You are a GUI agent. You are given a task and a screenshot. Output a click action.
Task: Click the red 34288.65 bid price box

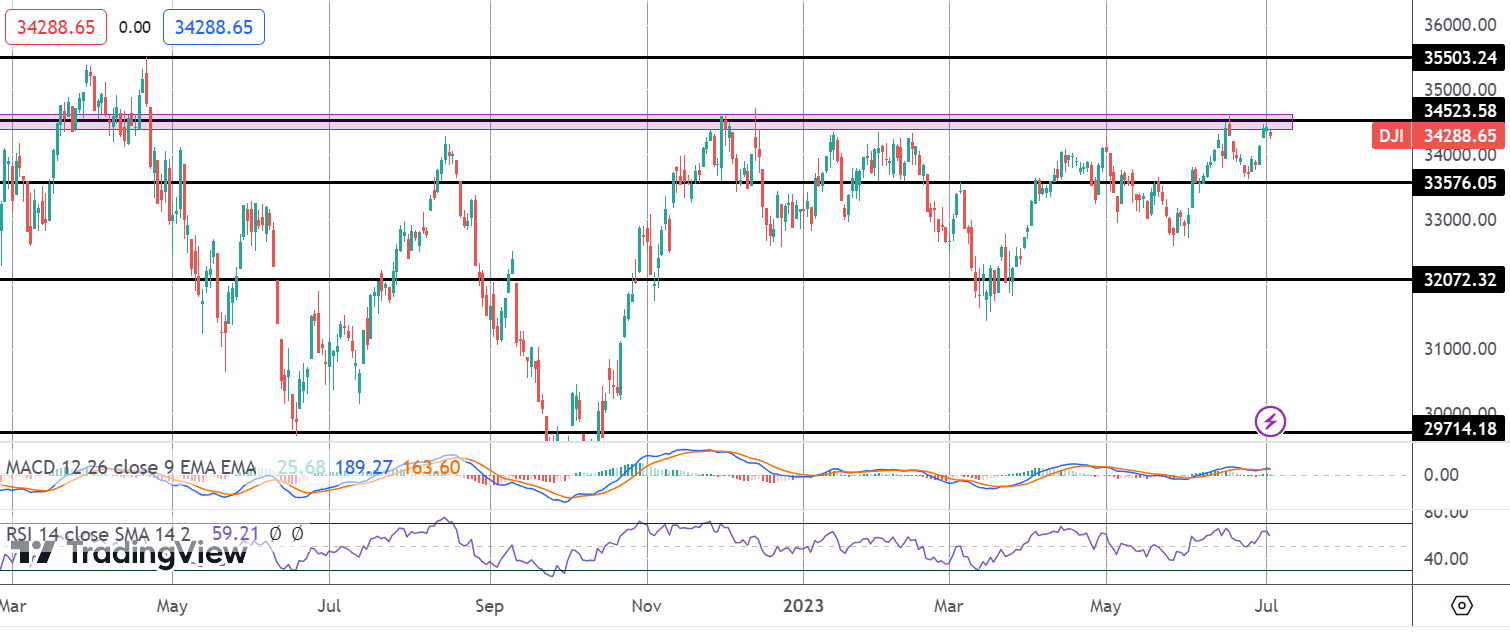[57, 27]
